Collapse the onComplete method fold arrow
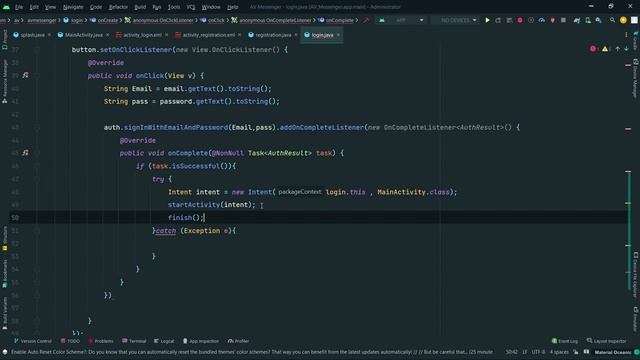The height and width of the screenshot is (360, 640). [37, 153]
